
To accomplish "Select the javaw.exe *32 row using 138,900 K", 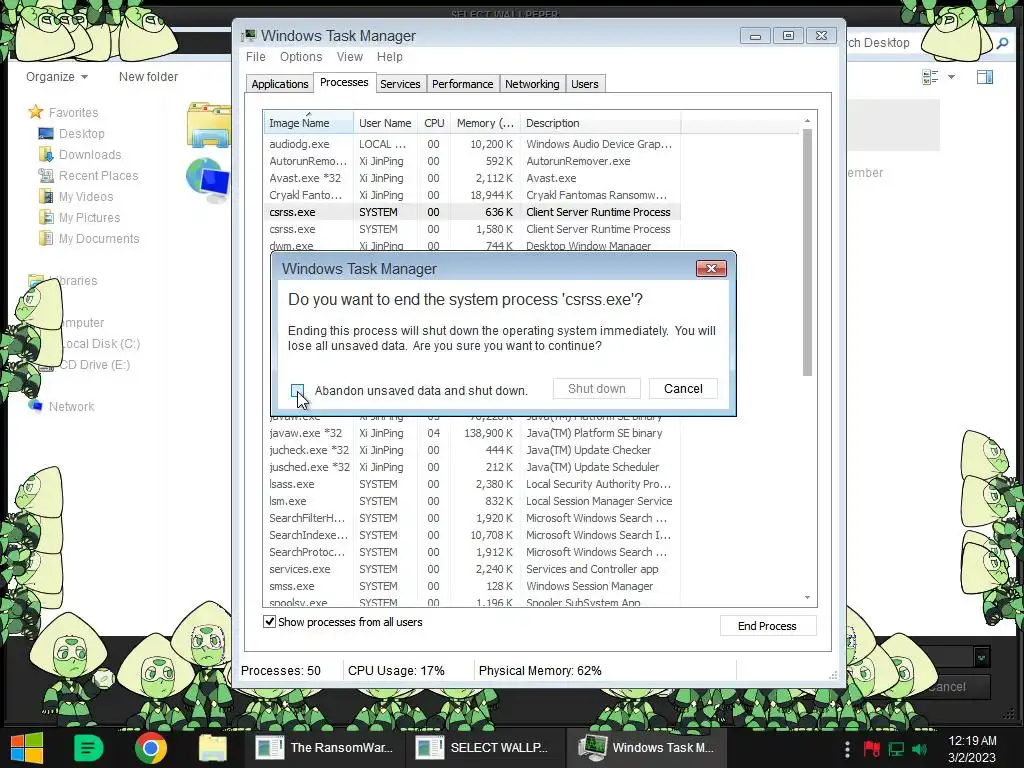I will coord(472,433).
